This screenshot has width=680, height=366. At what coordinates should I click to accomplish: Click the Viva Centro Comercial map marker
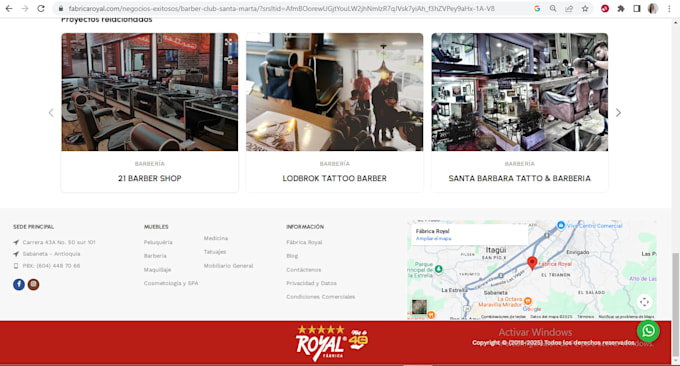(x=561, y=225)
